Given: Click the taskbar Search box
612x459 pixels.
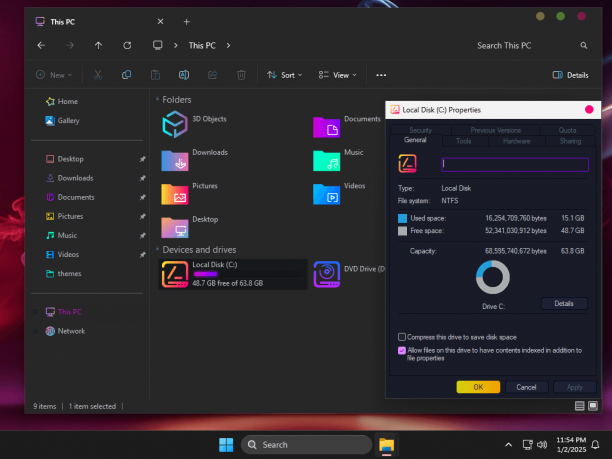Looking at the screenshot, I should (306, 445).
